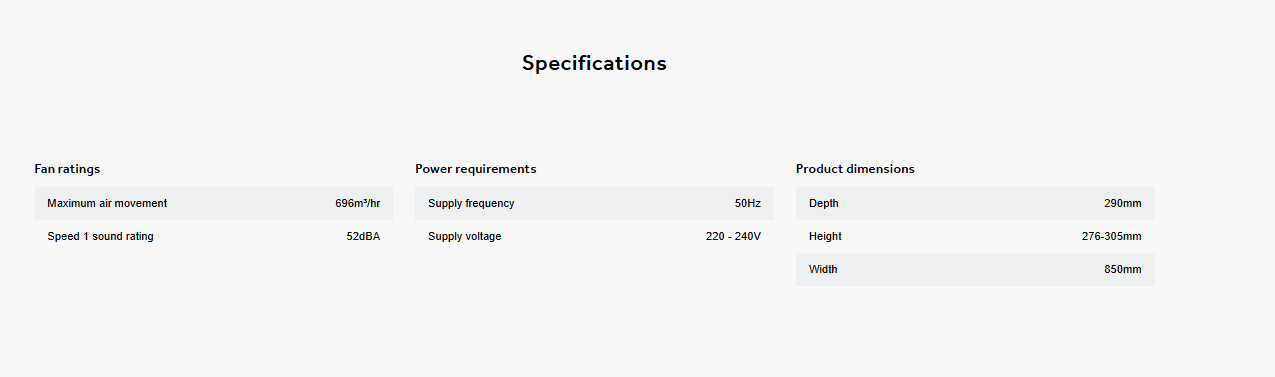Click the 50Hz frequency value
1275x377 pixels.
pos(748,203)
